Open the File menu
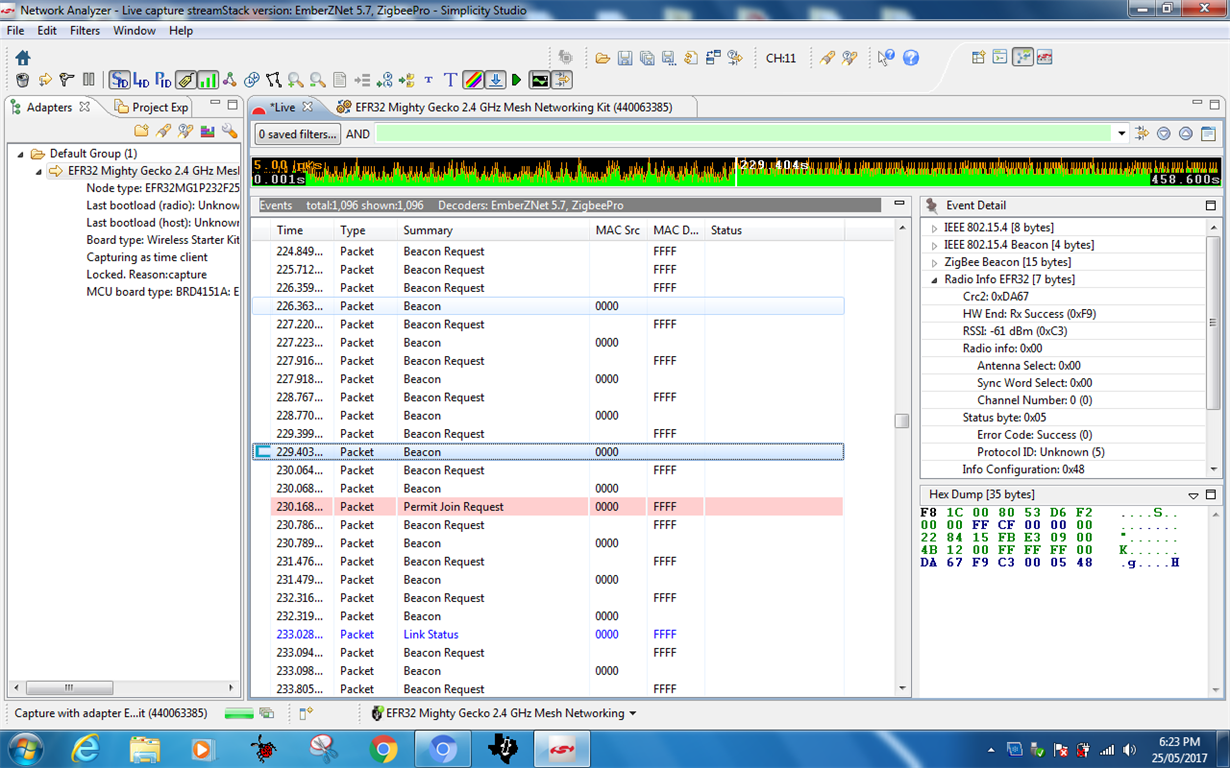Viewport: 1230px width, 768px height. click(15, 31)
